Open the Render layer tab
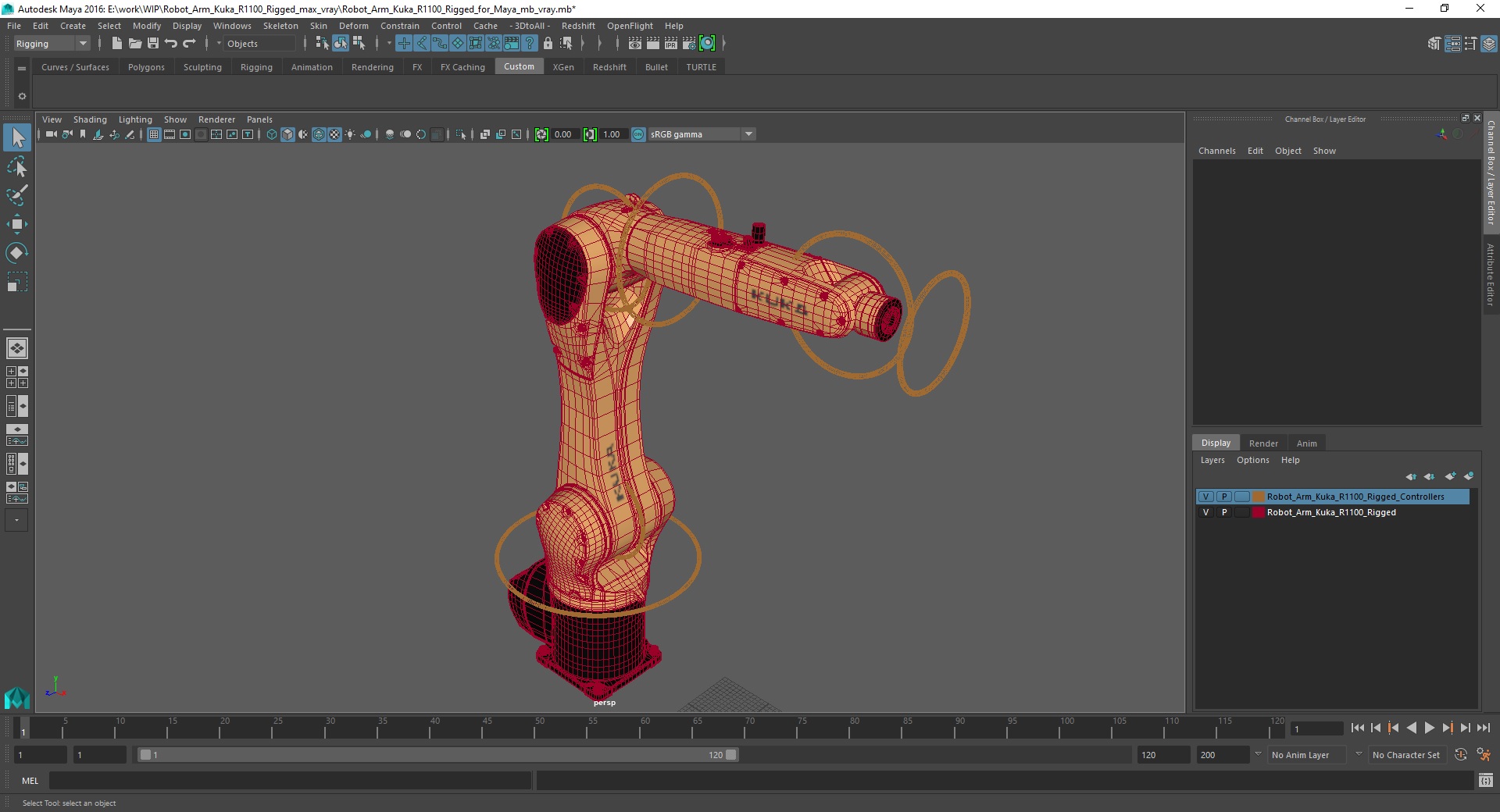The height and width of the screenshot is (812, 1500). (1263, 443)
